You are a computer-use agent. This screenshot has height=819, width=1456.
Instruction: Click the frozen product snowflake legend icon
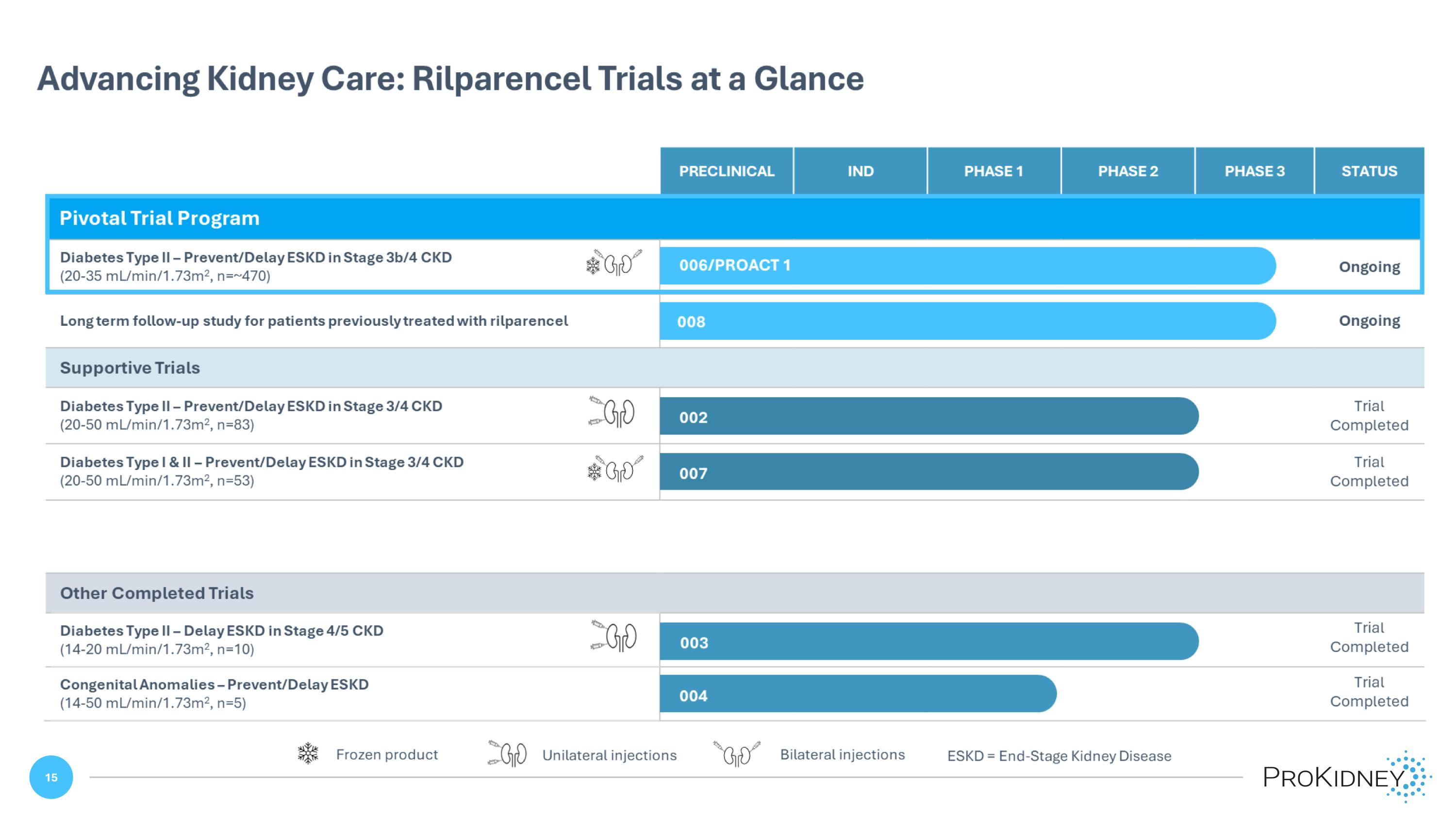point(308,753)
